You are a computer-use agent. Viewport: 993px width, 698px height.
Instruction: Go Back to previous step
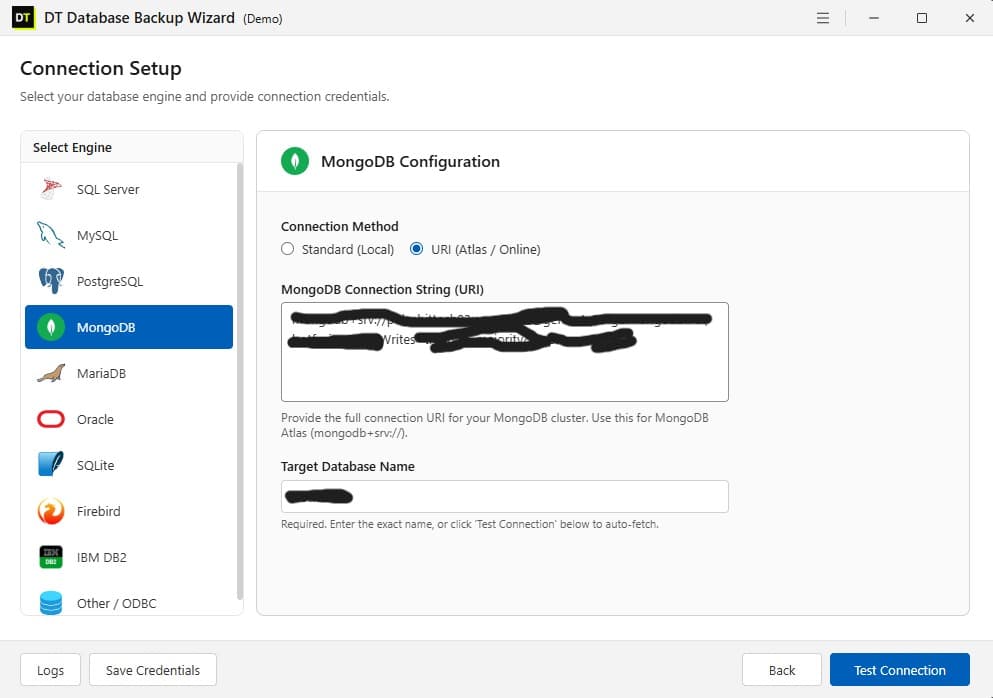781,669
